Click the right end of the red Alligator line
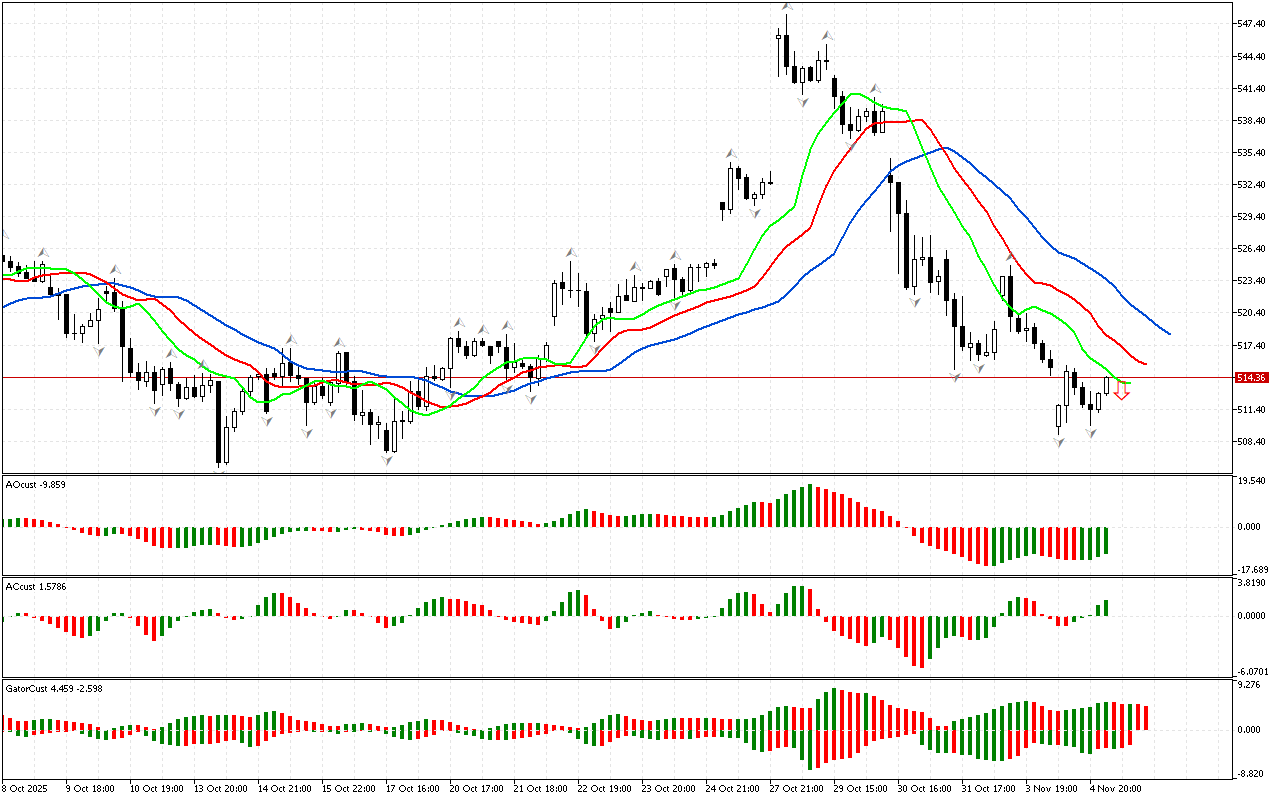Viewport: 1280px width, 800px height. coord(1145,364)
